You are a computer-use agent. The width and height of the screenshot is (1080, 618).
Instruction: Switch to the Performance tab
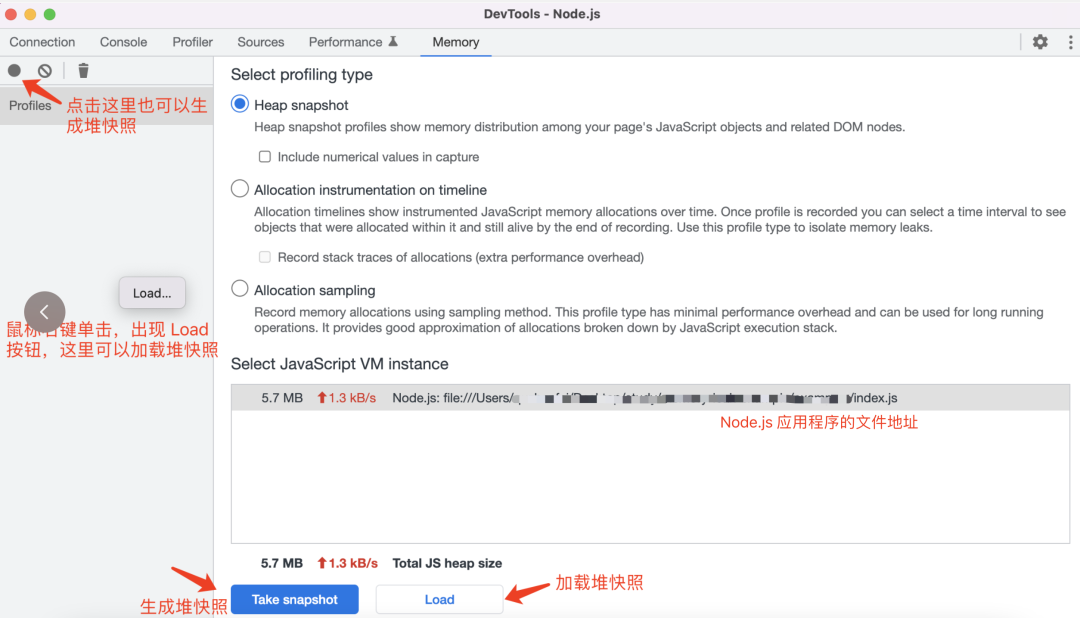coord(345,42)
